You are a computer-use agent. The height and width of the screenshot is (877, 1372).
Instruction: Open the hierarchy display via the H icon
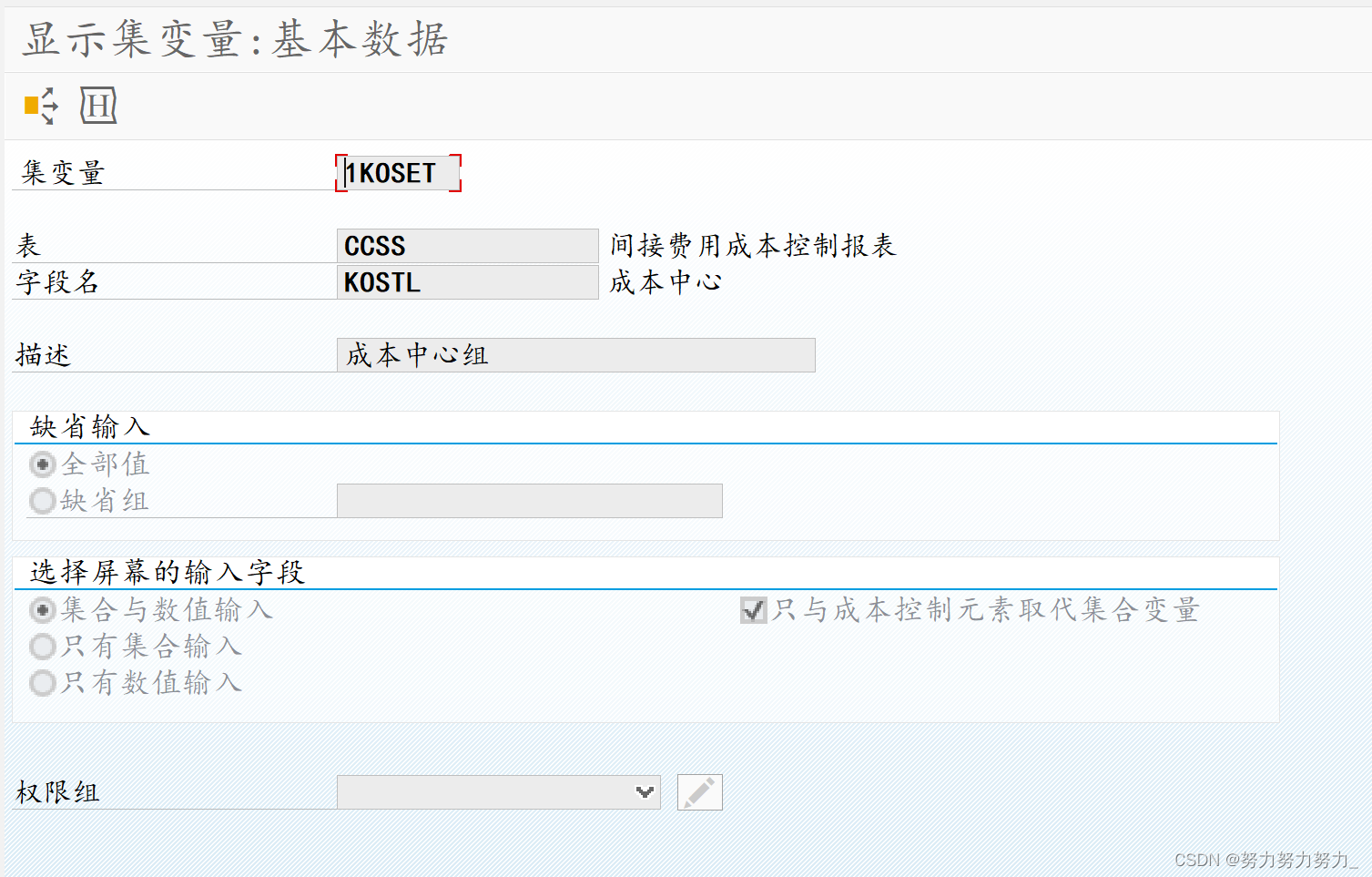[98, 106]
